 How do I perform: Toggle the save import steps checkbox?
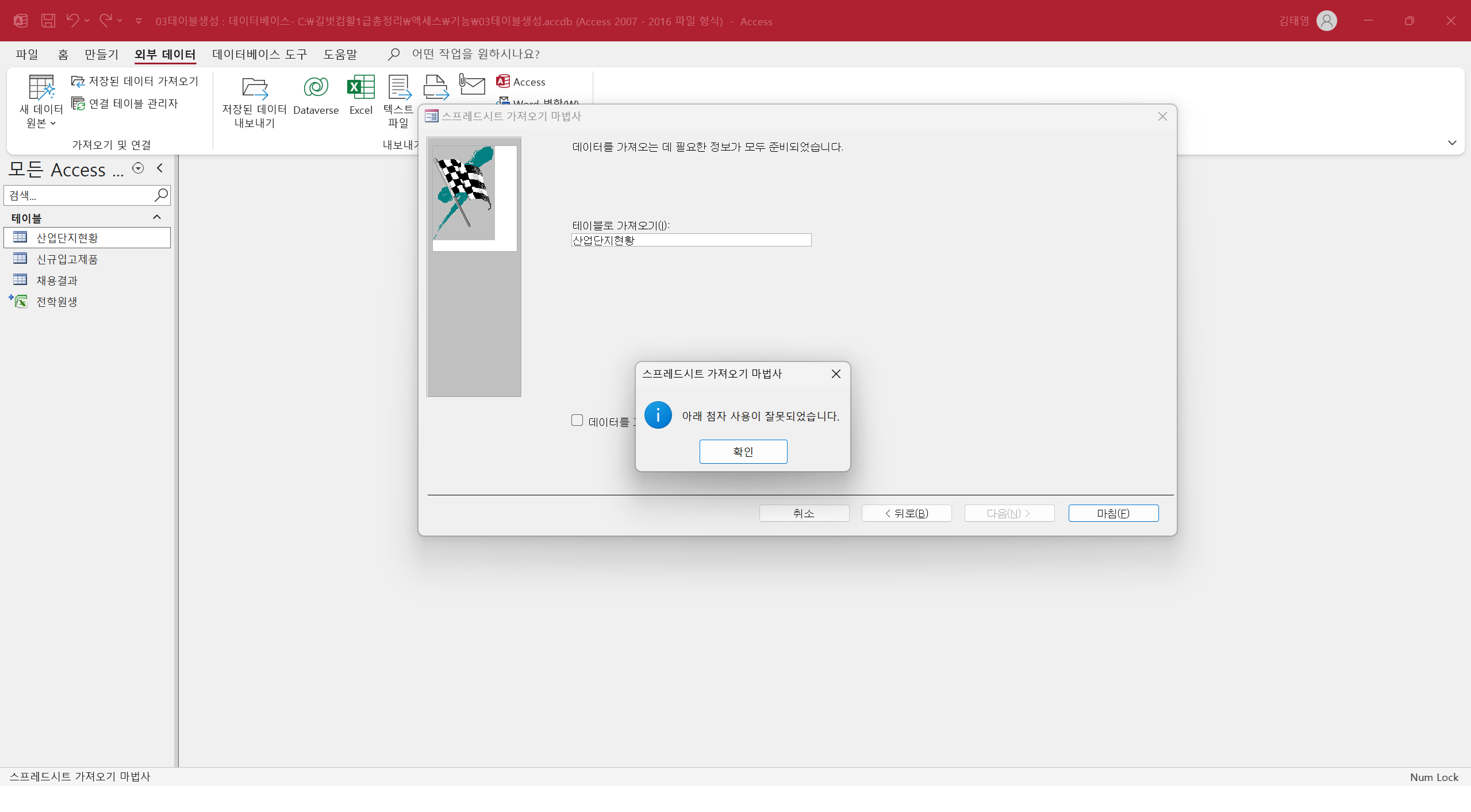point(577,421)
